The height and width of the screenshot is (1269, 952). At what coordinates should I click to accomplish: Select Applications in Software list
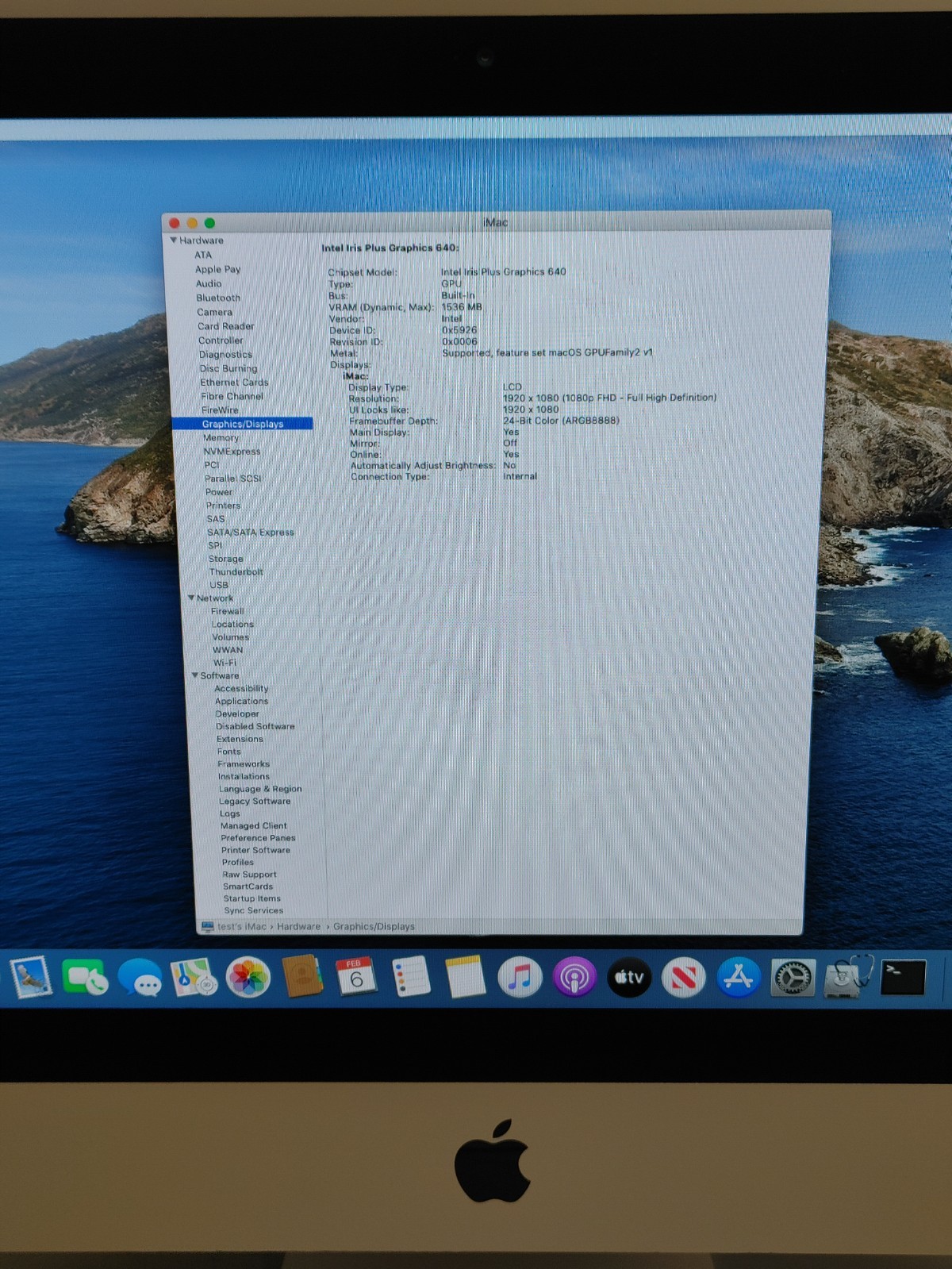point(241,702)
